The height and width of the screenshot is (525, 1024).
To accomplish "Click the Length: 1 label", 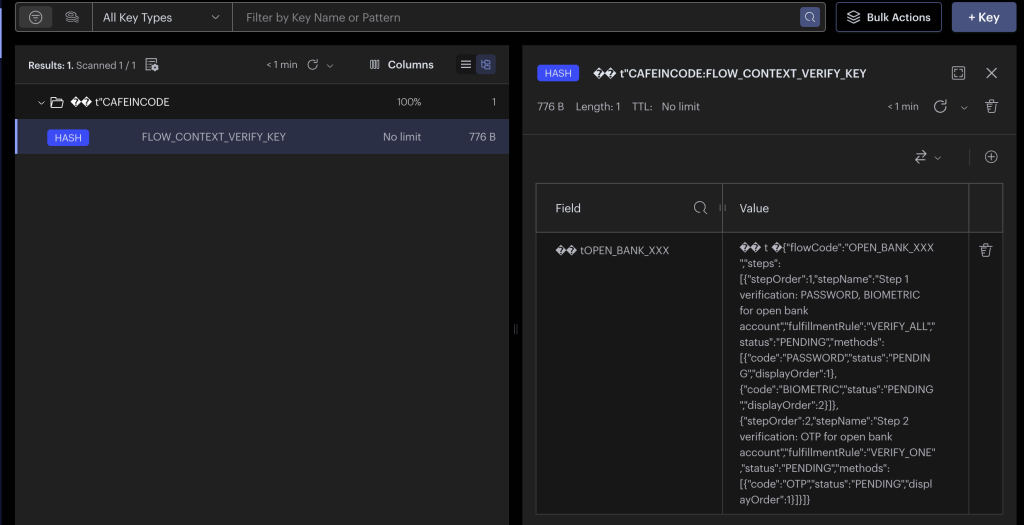I will tap(598, 106).
